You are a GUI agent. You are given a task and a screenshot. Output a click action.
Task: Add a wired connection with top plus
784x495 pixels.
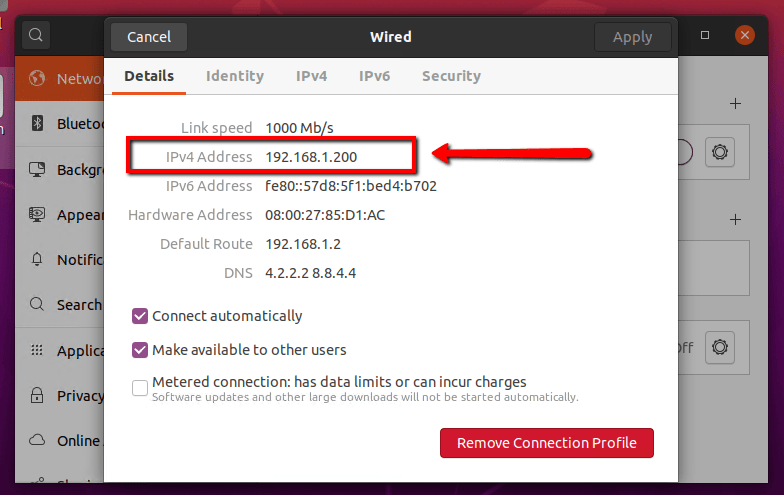tap(735, 104)
